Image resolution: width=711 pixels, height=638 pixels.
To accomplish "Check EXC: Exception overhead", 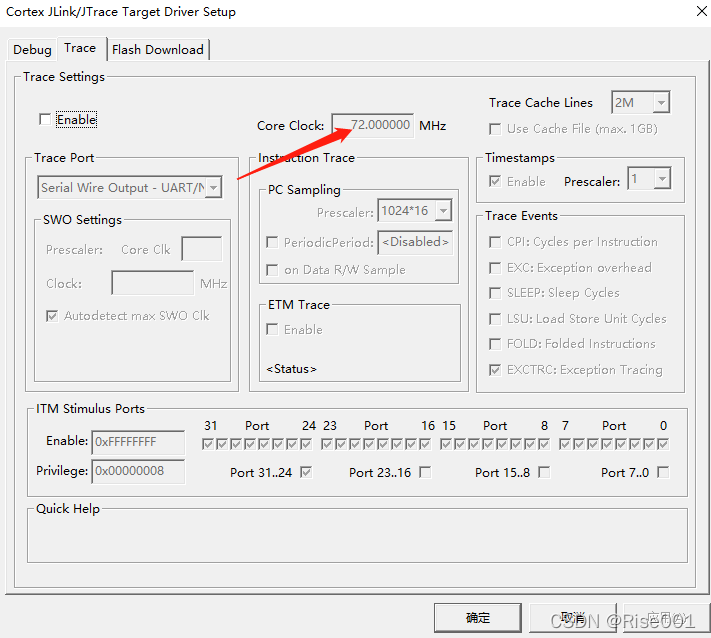I will pos(495,268).
